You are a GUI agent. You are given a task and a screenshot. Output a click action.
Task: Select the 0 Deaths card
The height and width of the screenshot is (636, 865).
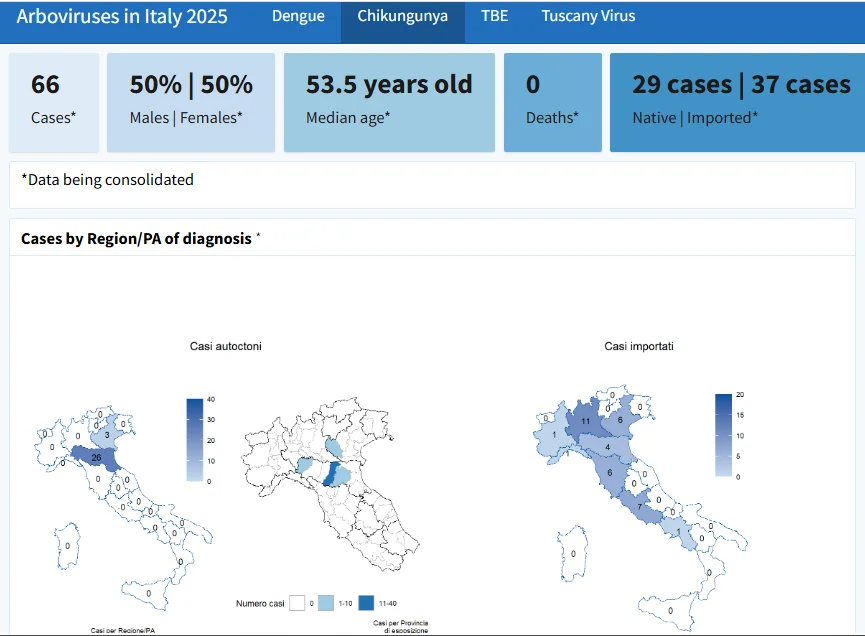point(553,103)
